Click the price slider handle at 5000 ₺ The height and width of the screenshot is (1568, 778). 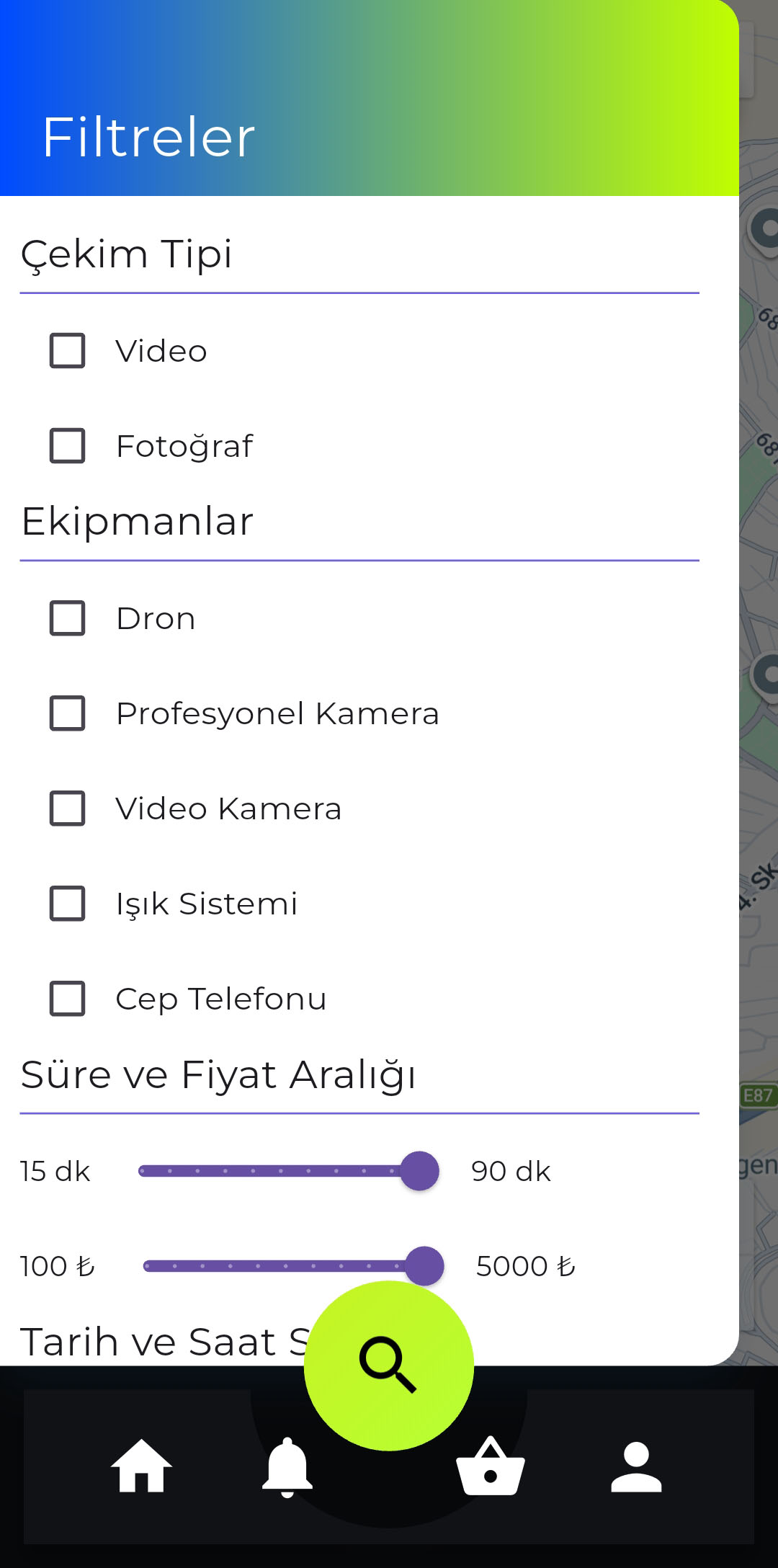pos(424,1266)
